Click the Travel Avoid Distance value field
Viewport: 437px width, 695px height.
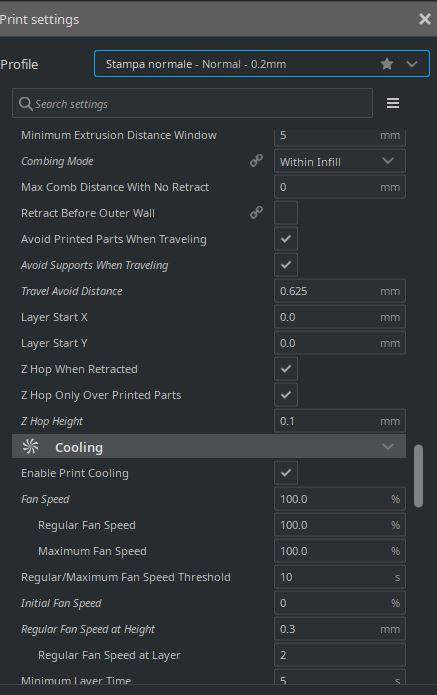coord(339,291)
